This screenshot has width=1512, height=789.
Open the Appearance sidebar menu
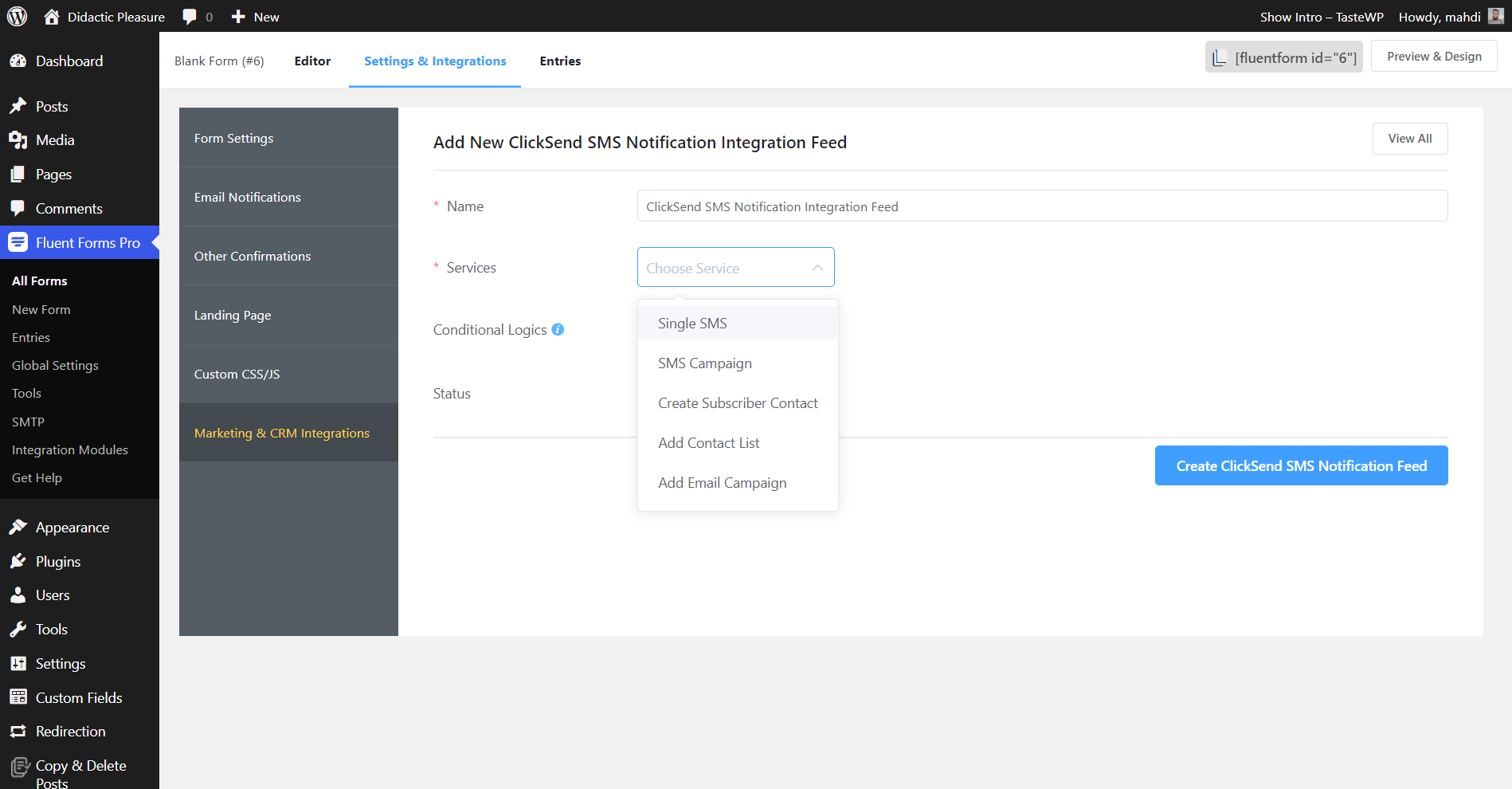(x=72, y=528)
